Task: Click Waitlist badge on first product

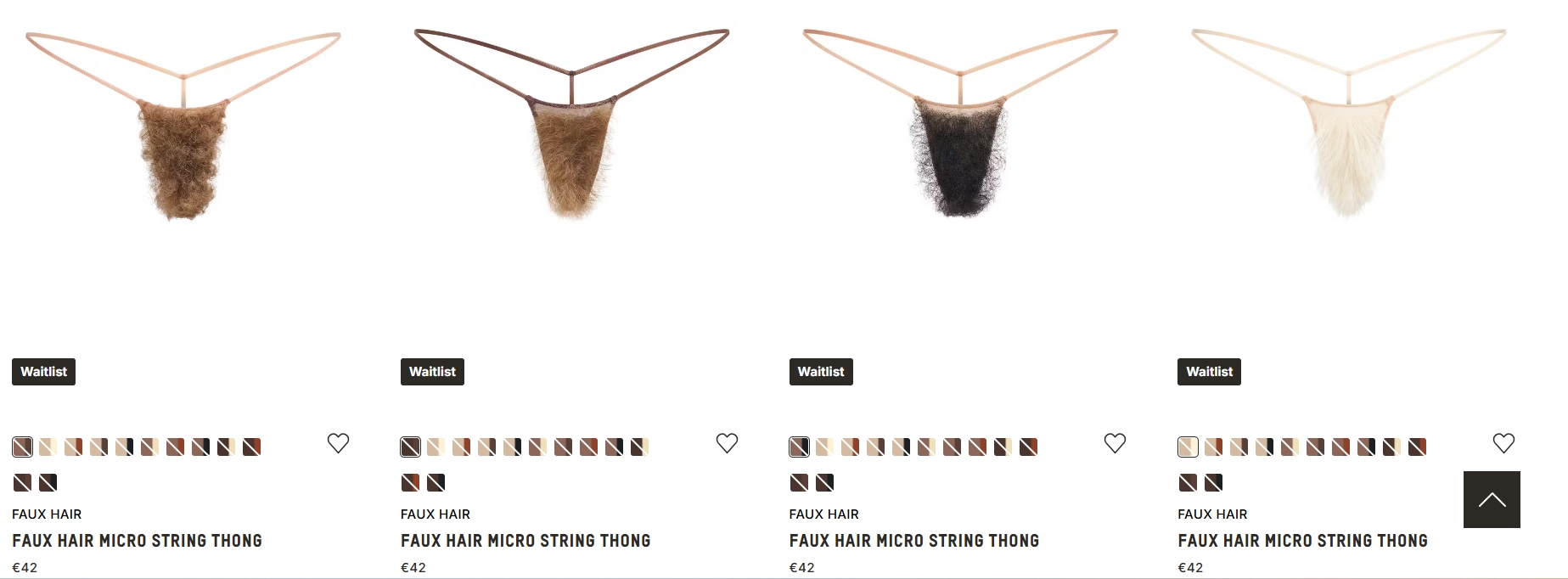Action: coord(43,372)
